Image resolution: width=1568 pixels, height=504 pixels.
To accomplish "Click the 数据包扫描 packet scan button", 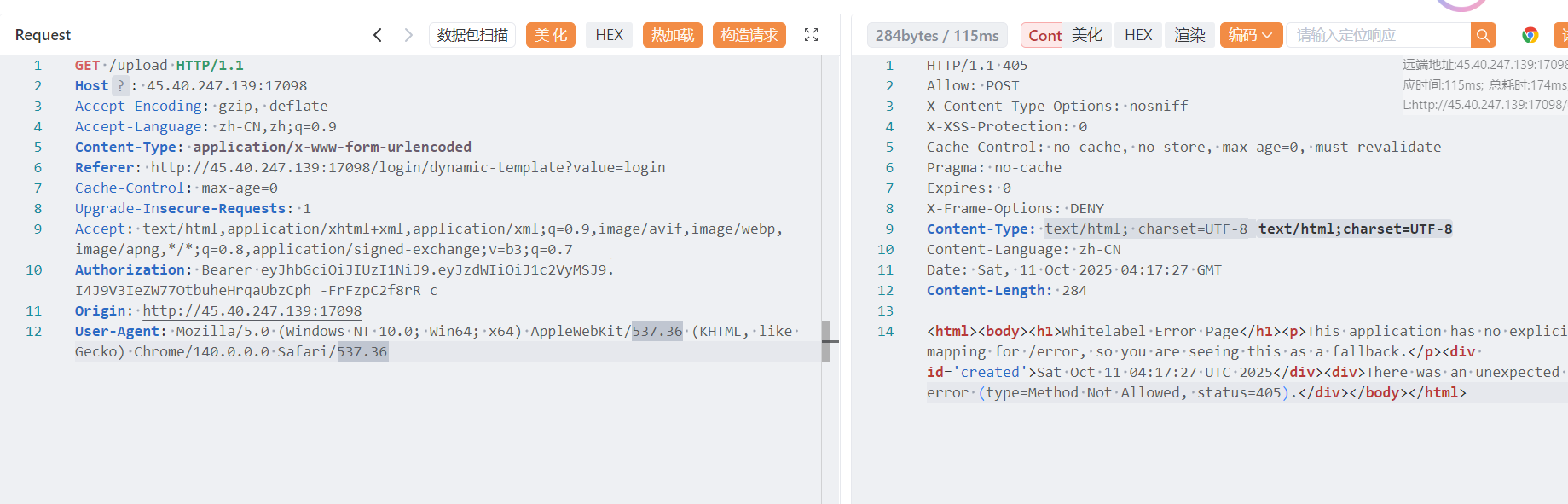I will coord(472,35).
